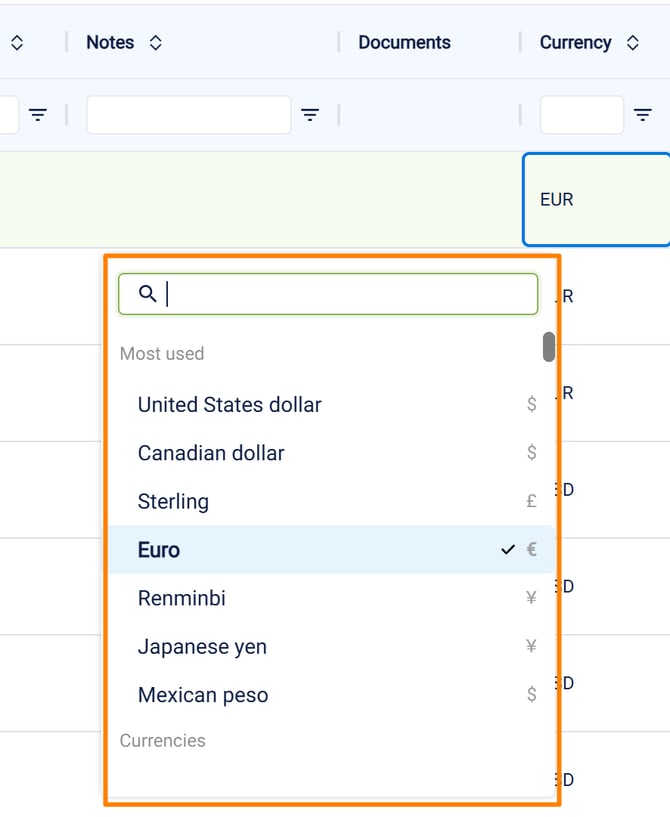Click the pound symbol next to Sterling
670x817 pixels.
tap(531, 502)
